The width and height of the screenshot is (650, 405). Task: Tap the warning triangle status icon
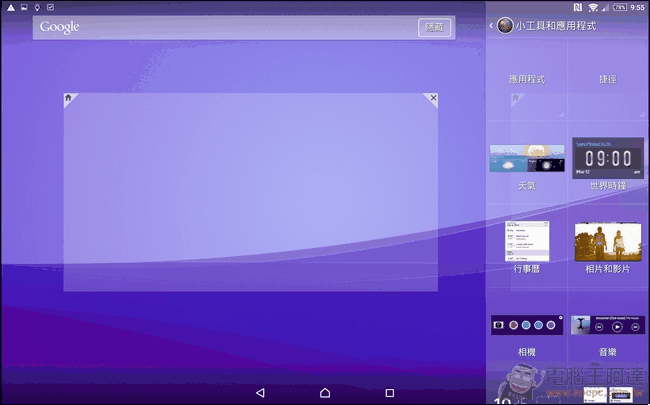click(11, 7)
